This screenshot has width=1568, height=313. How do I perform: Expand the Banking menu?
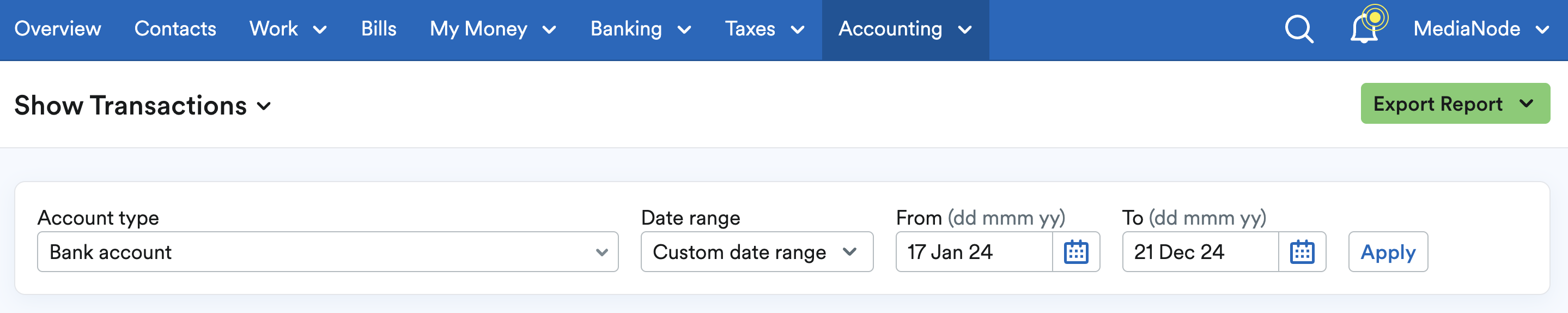[x=641, y=28]
